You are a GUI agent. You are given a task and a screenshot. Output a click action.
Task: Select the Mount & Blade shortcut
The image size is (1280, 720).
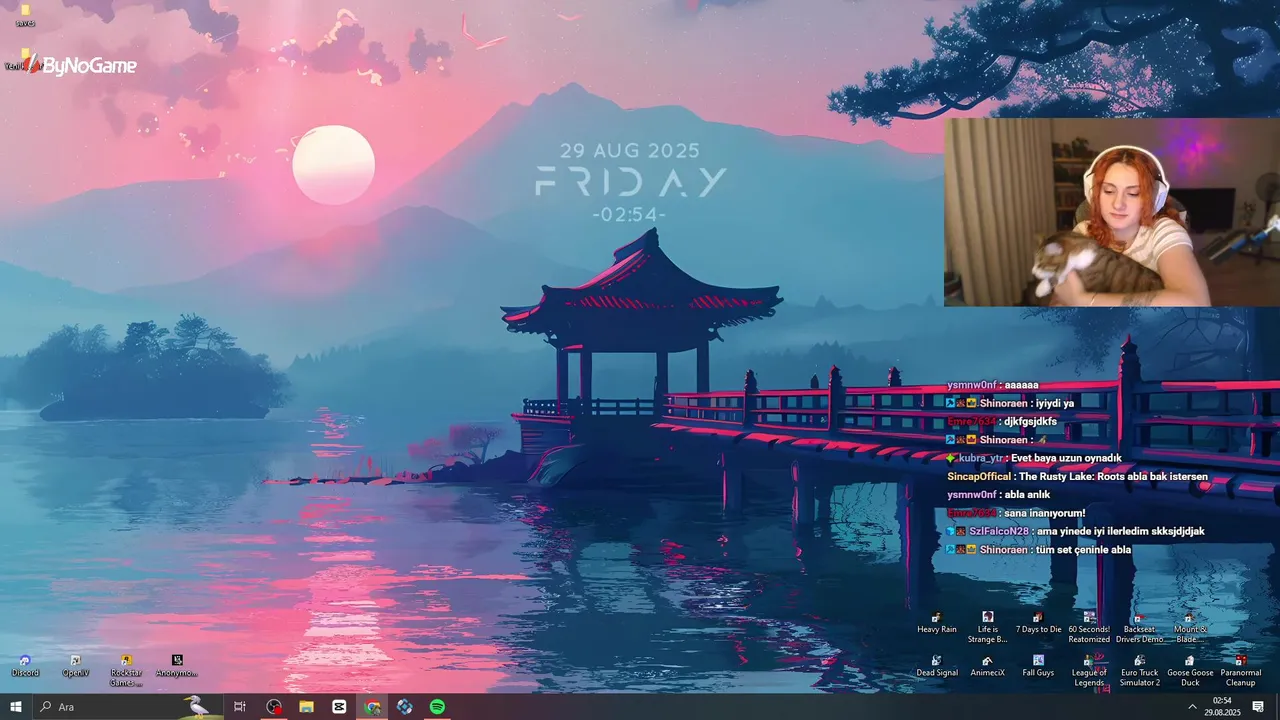(1190, 627)
